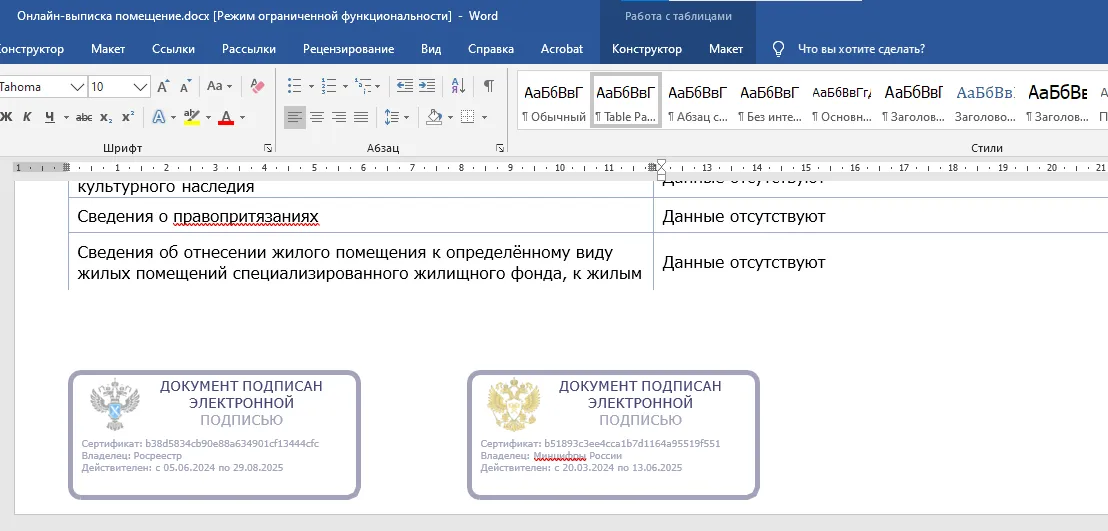Open line spacing options dropdown

pyautogui.click(x=396, y=118)
